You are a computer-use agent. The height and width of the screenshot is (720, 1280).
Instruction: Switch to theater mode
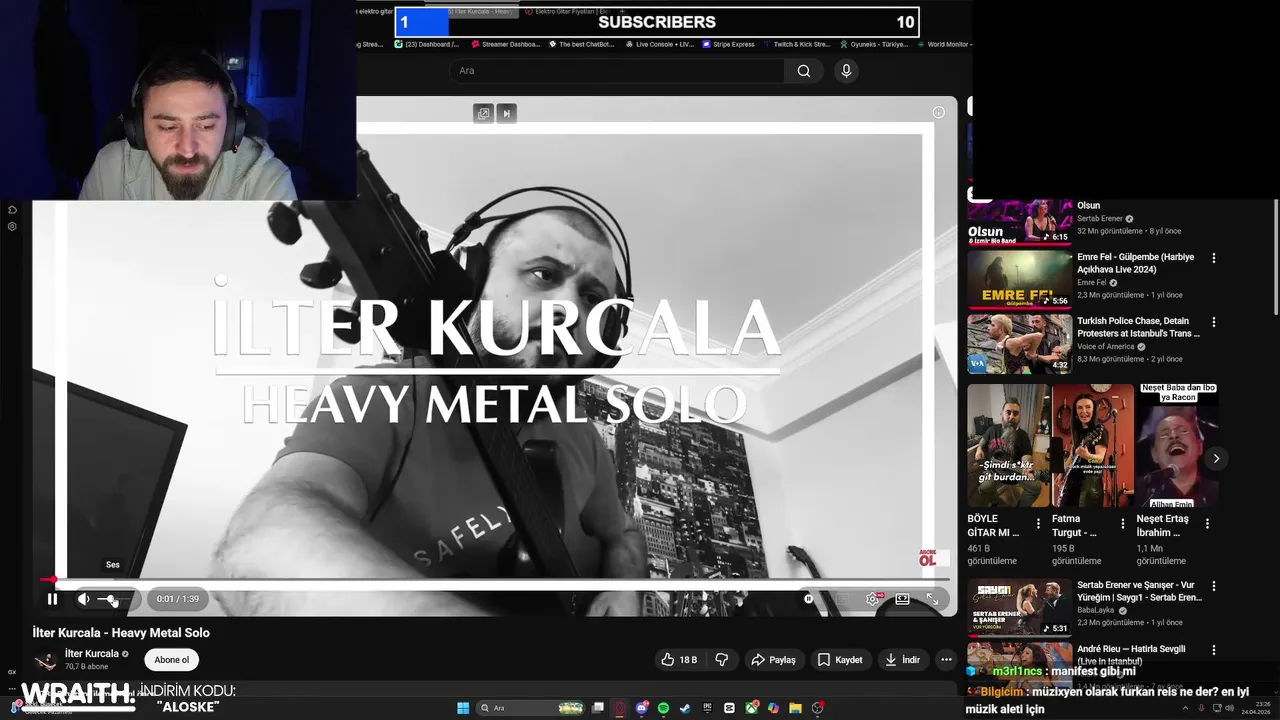902,599
